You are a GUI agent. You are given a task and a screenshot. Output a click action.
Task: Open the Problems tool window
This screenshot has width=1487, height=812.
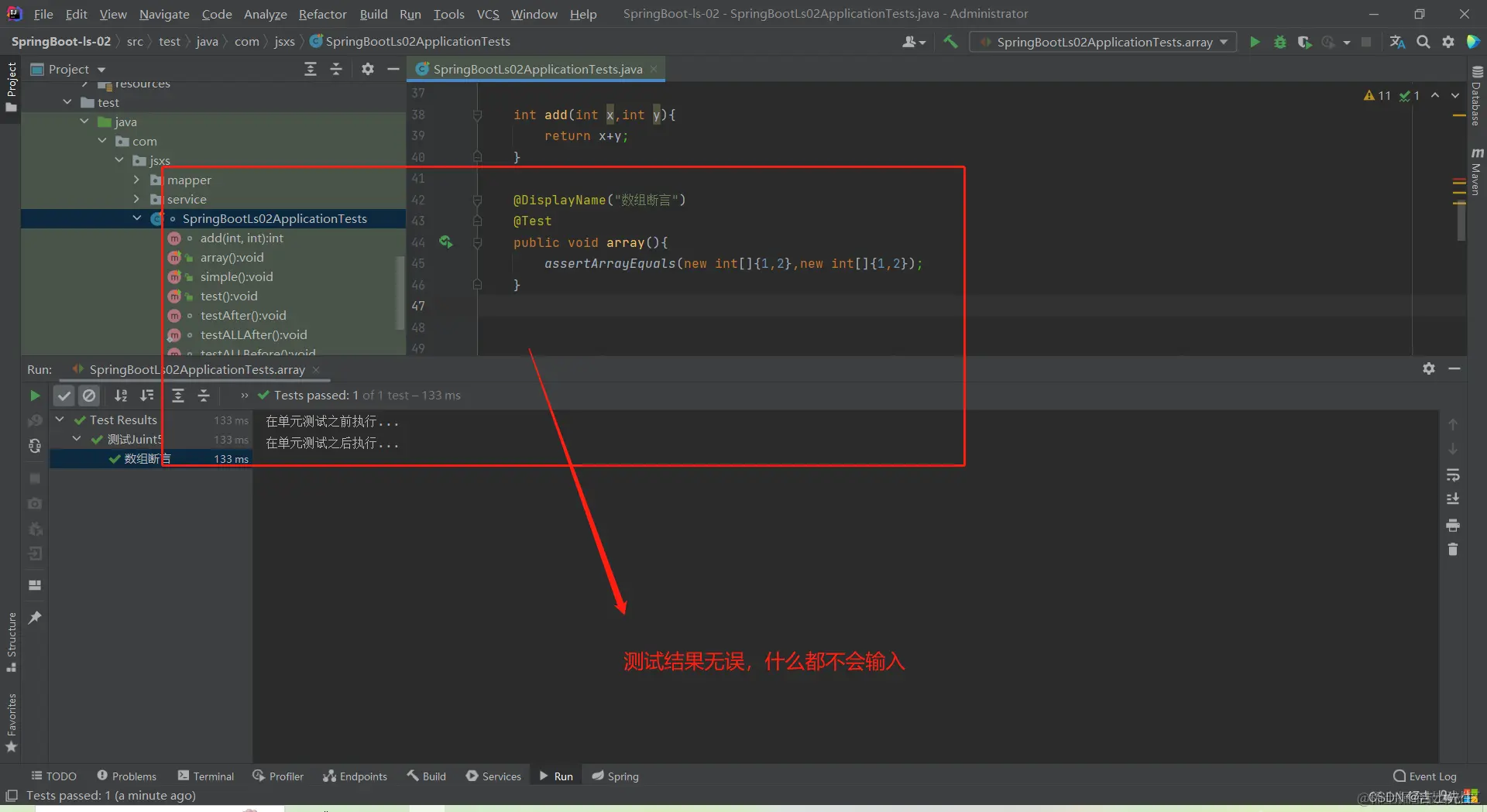point(126,776)
